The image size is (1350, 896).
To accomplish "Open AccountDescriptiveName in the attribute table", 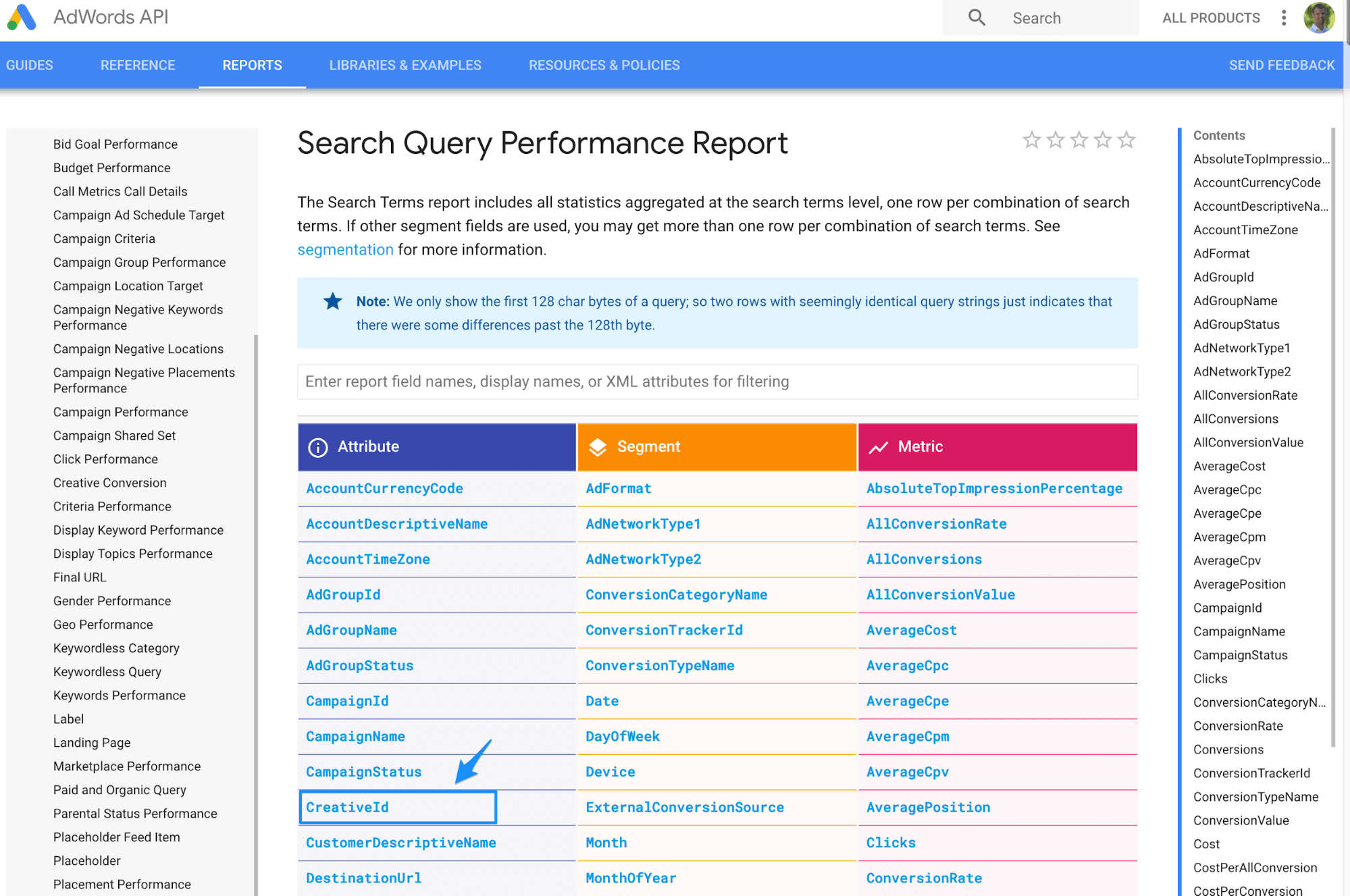I will tap(396, 524).
